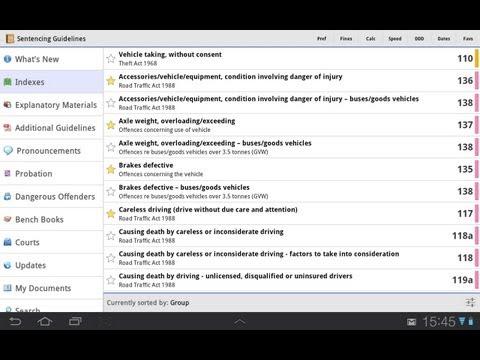Open Bench Books

click(51, 220)
